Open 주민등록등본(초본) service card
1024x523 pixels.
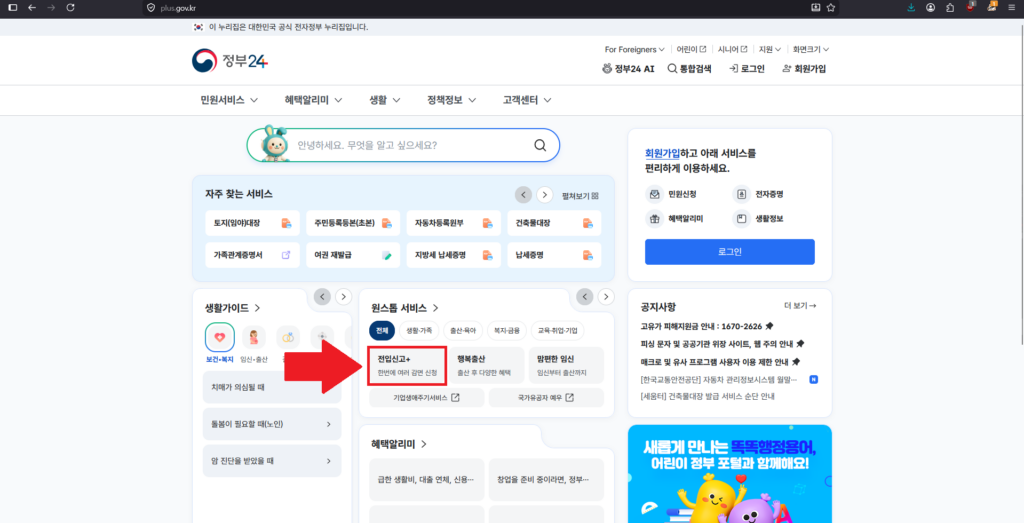click(x=353, y=223)
